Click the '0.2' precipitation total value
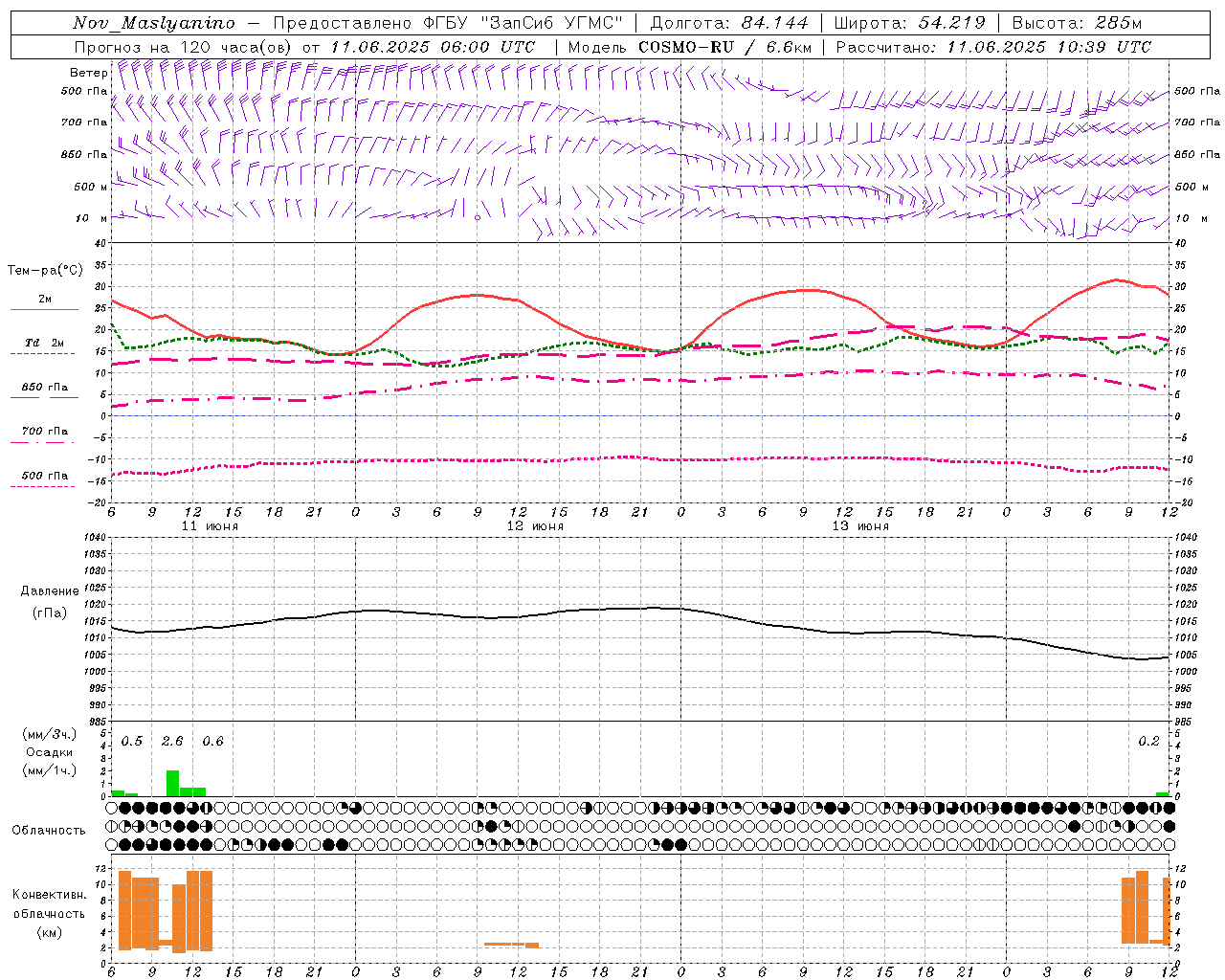Screen dimensions: 1225x980 tap(1148, 742)
